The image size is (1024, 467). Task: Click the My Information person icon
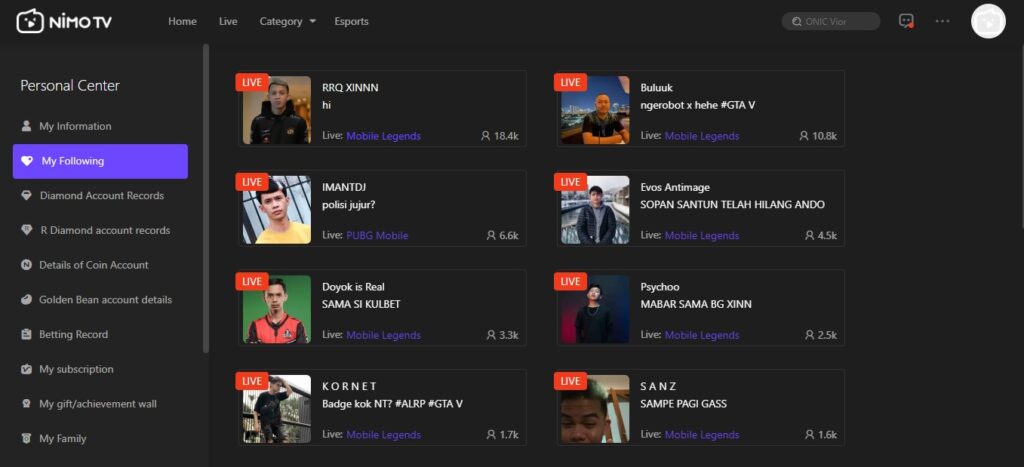tap(26, 126)
